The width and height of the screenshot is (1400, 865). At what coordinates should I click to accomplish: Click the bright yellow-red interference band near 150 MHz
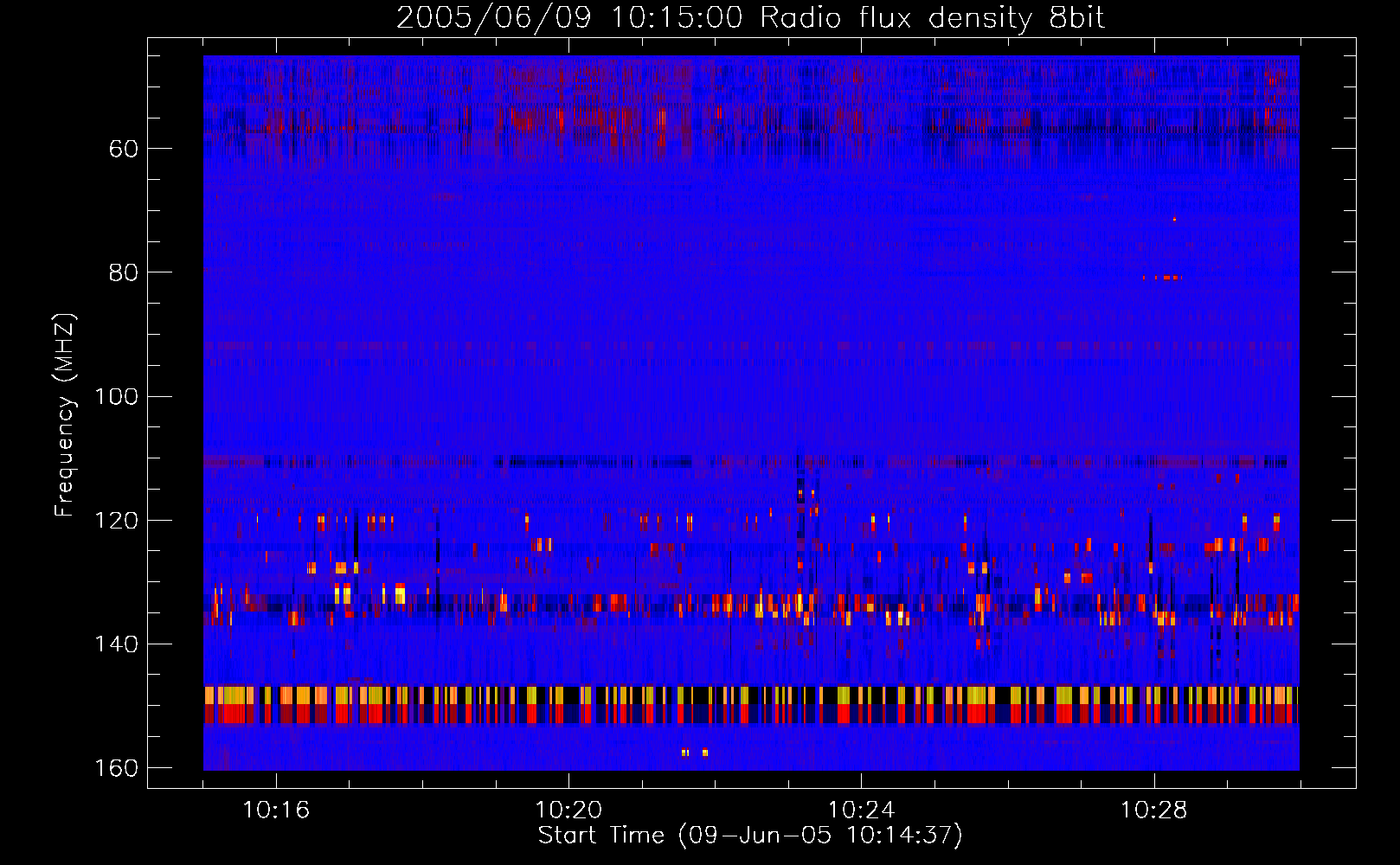pos(751,704)
